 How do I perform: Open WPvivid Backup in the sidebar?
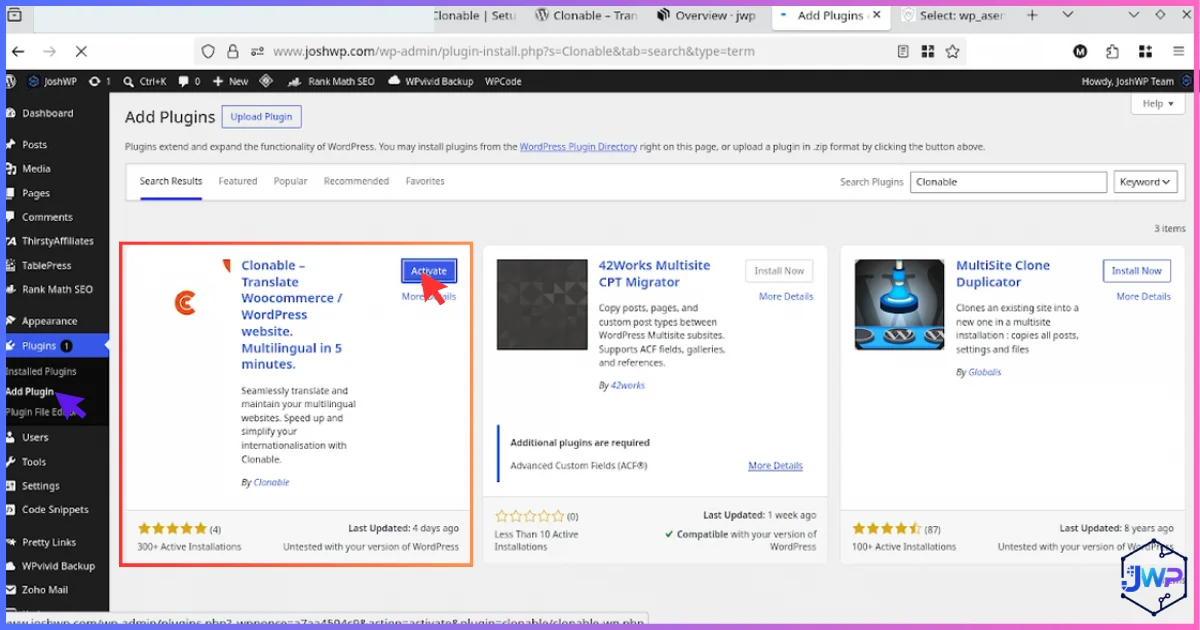point(58,566)
